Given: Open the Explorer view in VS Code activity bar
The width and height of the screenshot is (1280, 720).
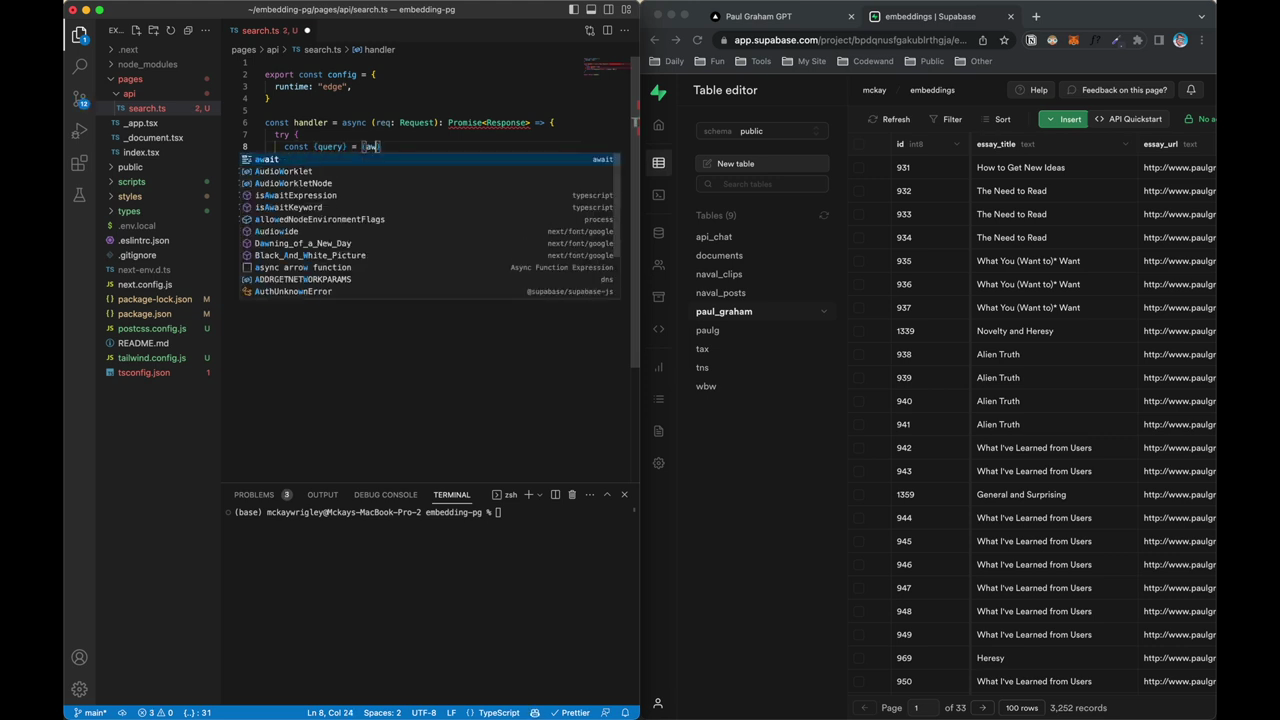Looking at the screenshot, I should [x=79, y=35].
